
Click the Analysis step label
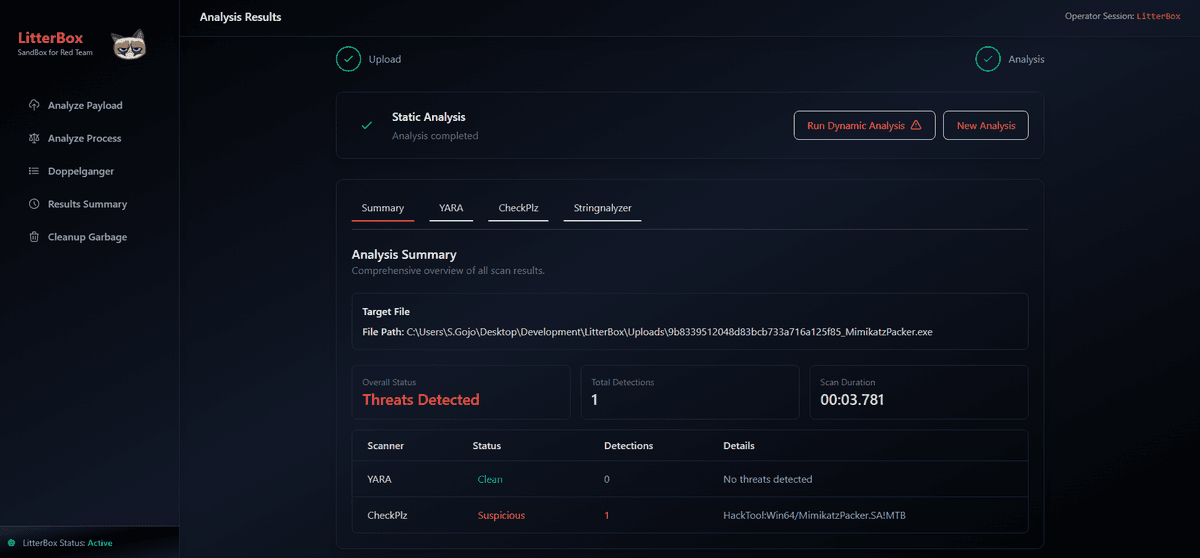pos(1026,59)
